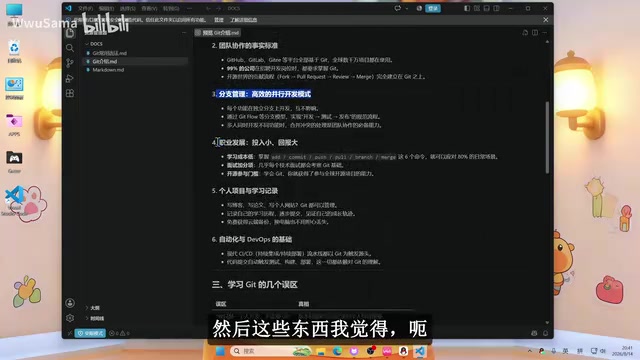Click the Copilot chat icon in title bar
This screenshot has height=360, width=640.
pyautogui.click(x=397, y=8)
